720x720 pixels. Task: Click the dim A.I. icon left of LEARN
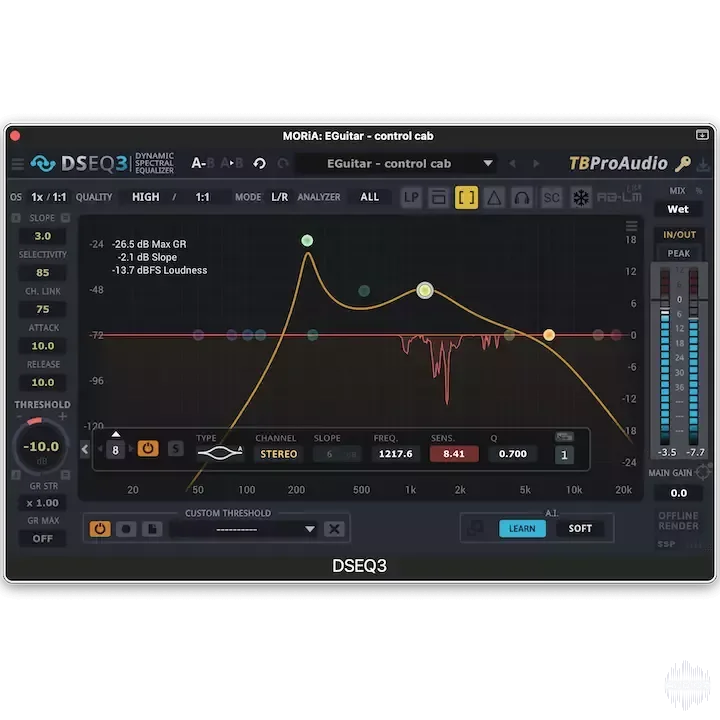click(475, 528)
